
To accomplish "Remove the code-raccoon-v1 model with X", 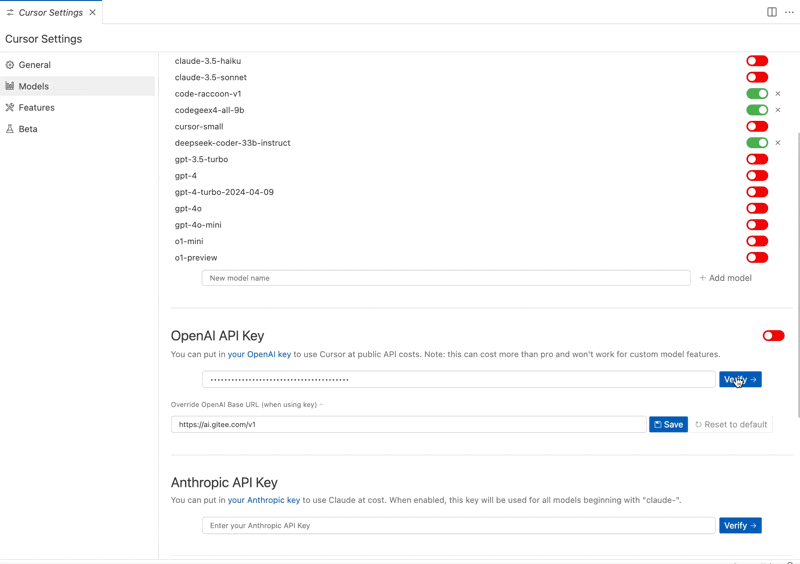I will [x=778, y=93].
